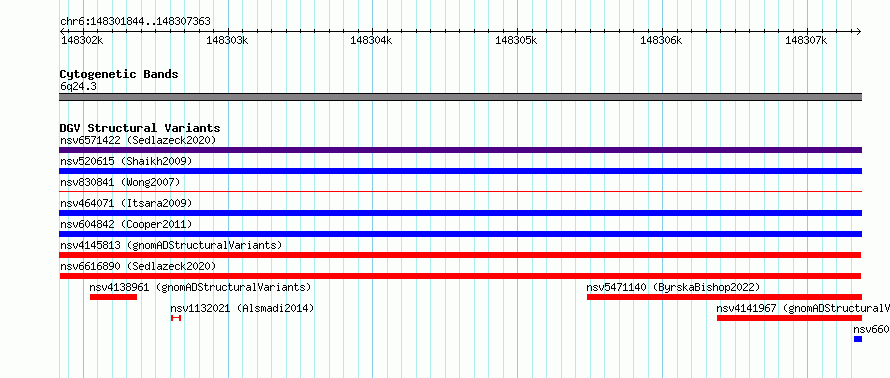890x378 pixels.
Task: Click the tiny red nsv1132021 marker
Action: click(x=176, y=318)
